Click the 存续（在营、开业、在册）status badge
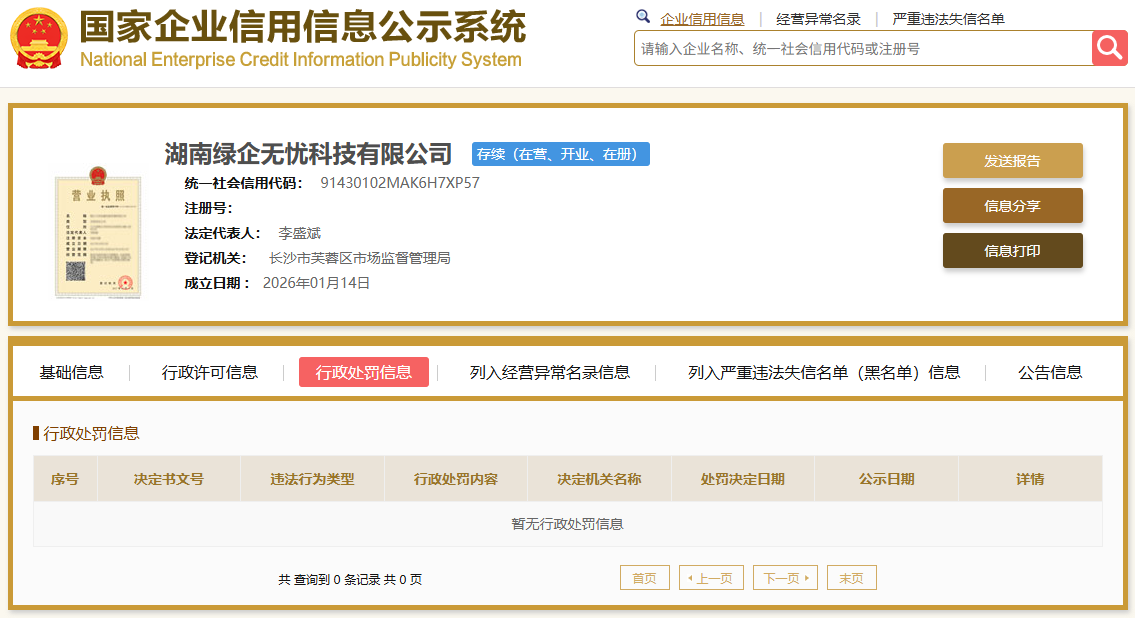Screen dimensions: 1135x618 click(x=561, y=154)
